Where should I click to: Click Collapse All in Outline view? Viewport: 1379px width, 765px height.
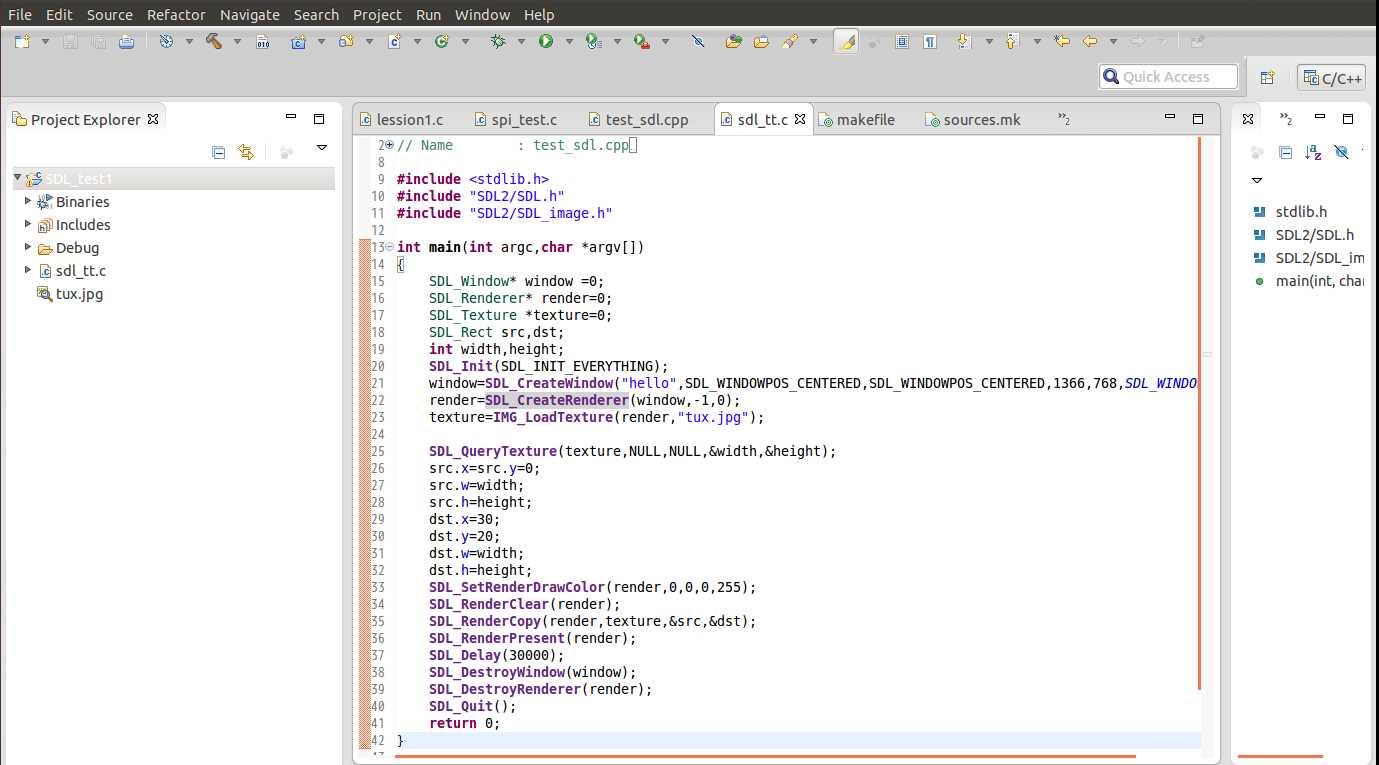[x=1286, y=152]
